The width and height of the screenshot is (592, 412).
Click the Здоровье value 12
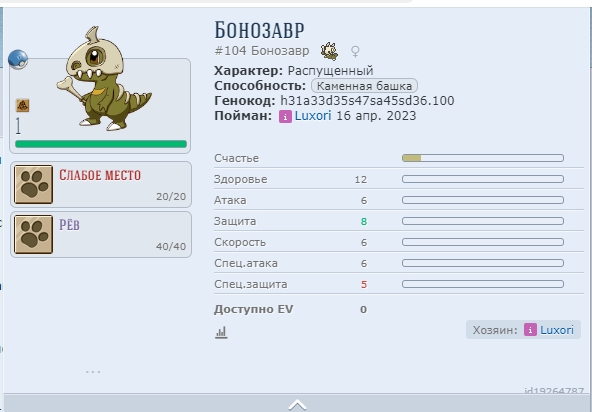point(361,179)
